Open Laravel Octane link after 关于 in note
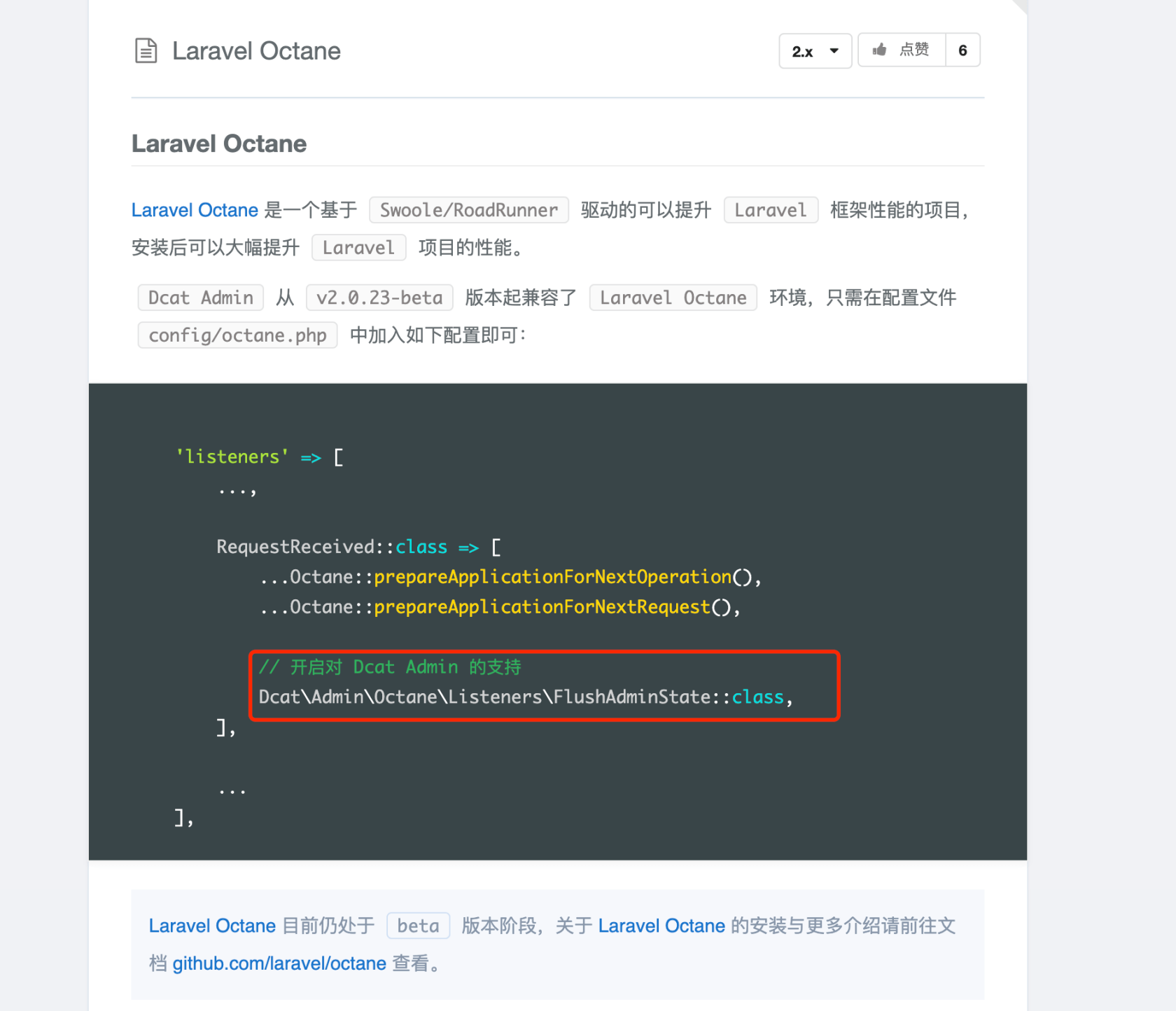Screen dimensions: 1176x1011 pos(661,926)
